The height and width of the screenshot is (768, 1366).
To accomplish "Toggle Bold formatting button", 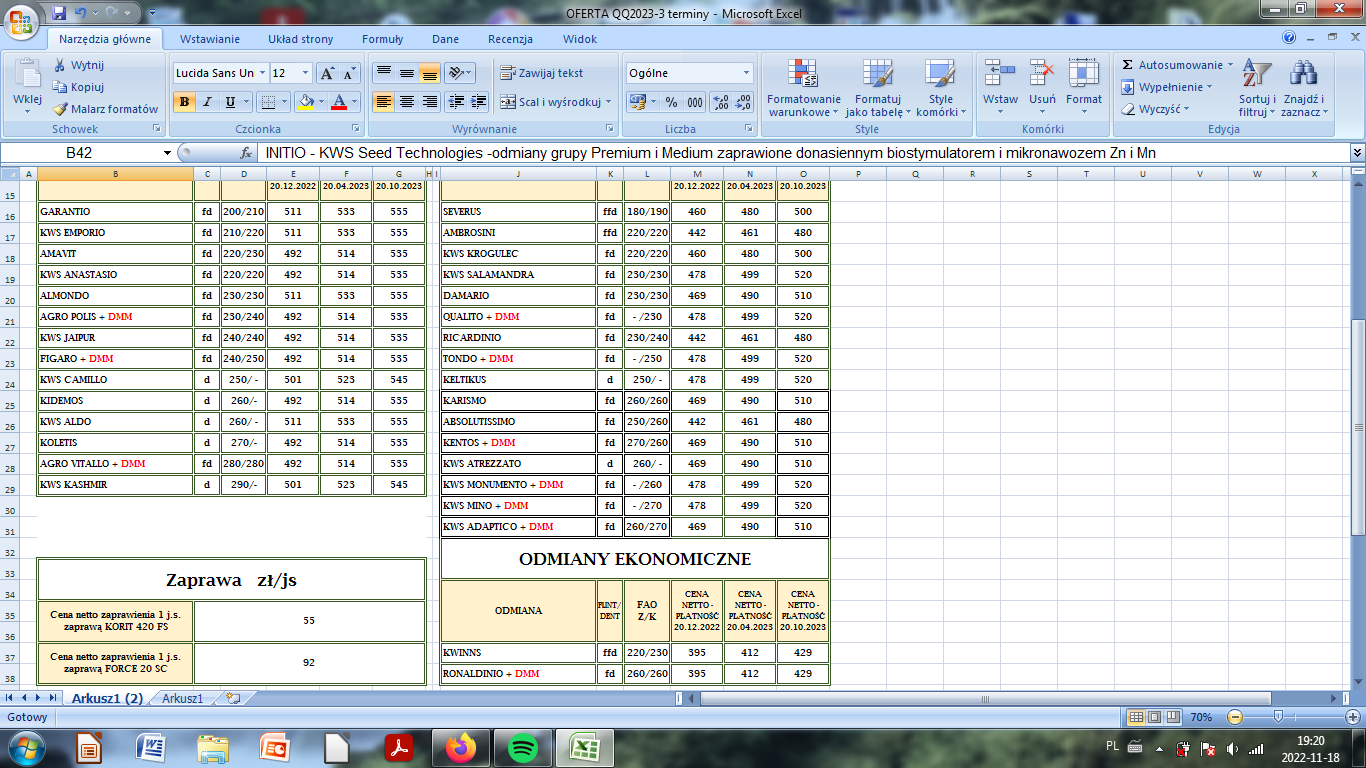I will [x=184, y=102].
